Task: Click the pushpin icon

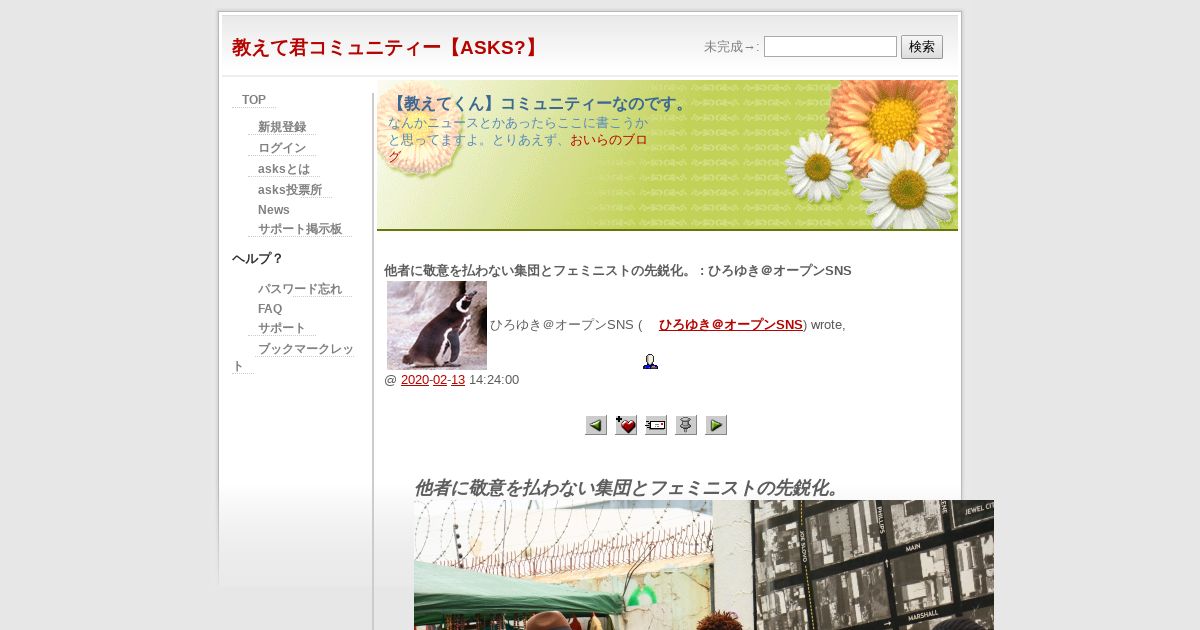Action: pos(686,425)
